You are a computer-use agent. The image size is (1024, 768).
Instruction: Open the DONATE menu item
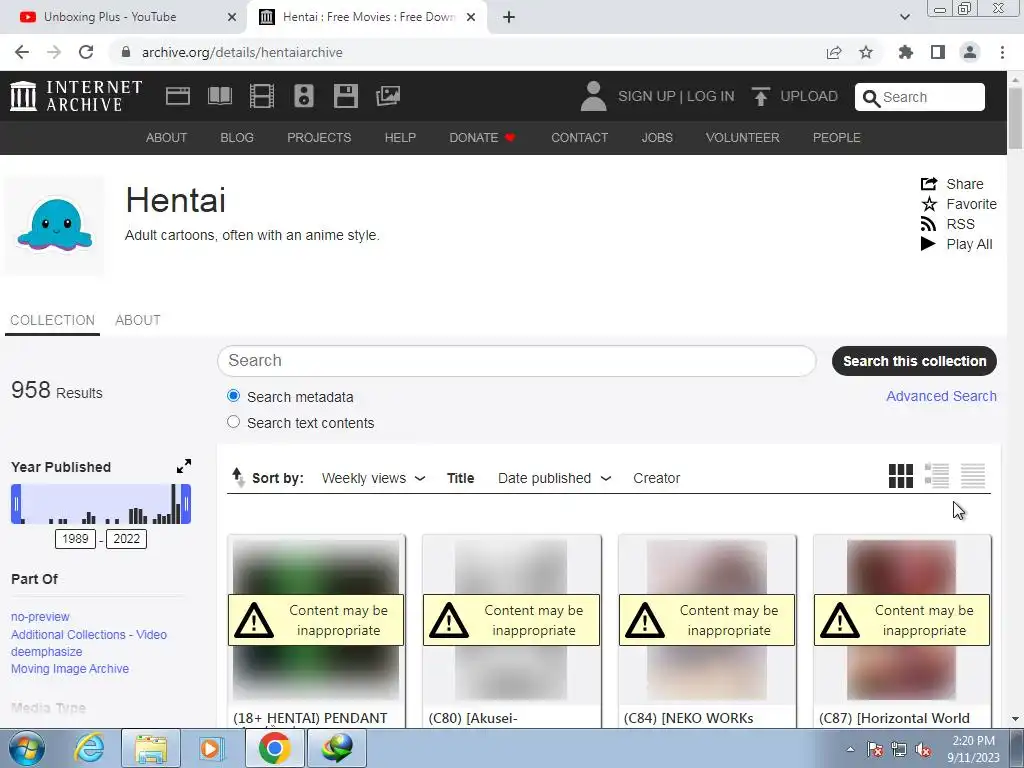(482, 138)
